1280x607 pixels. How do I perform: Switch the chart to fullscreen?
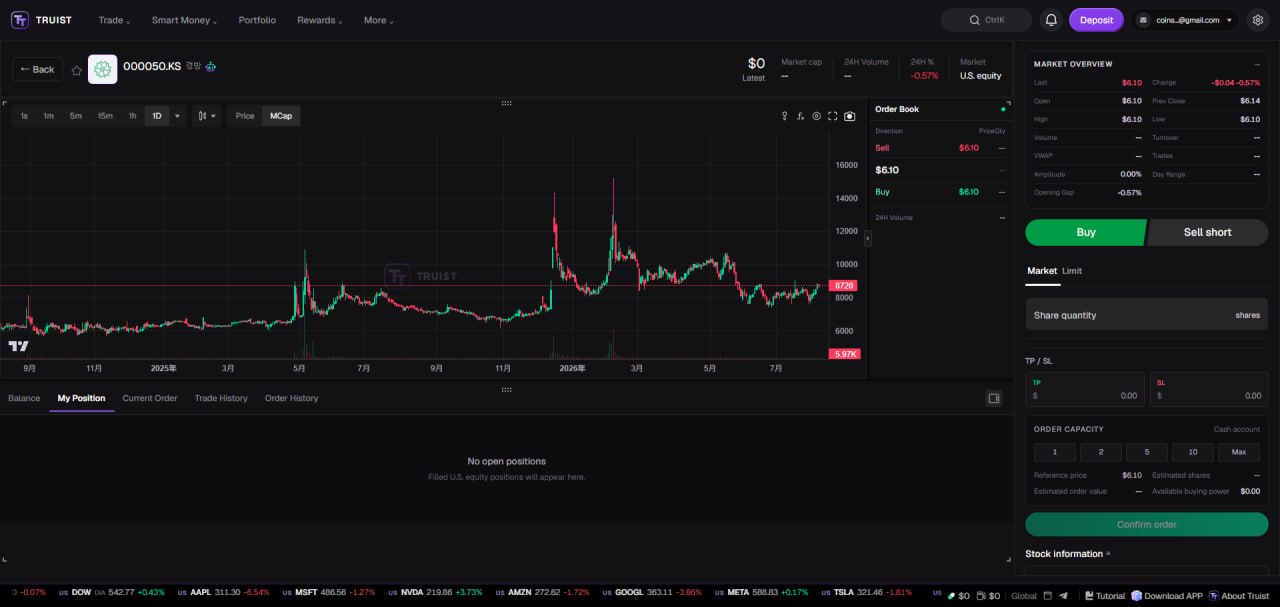click(832, 116)
